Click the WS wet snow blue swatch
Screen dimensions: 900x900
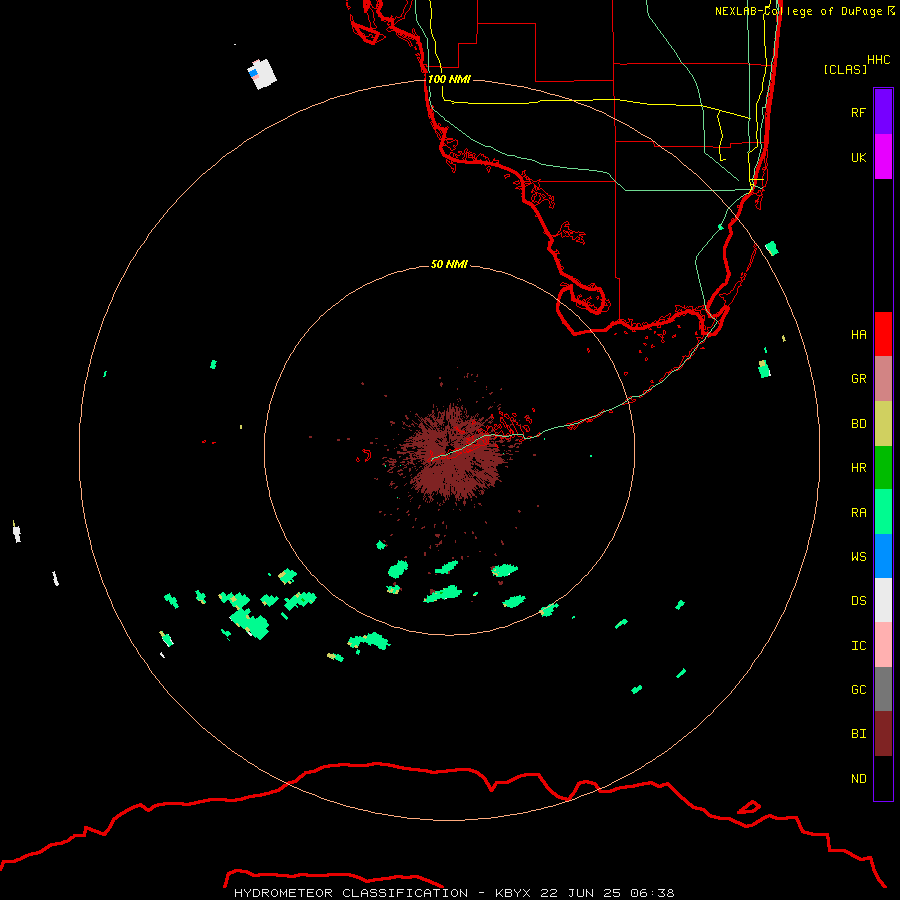tap(883, 556)
